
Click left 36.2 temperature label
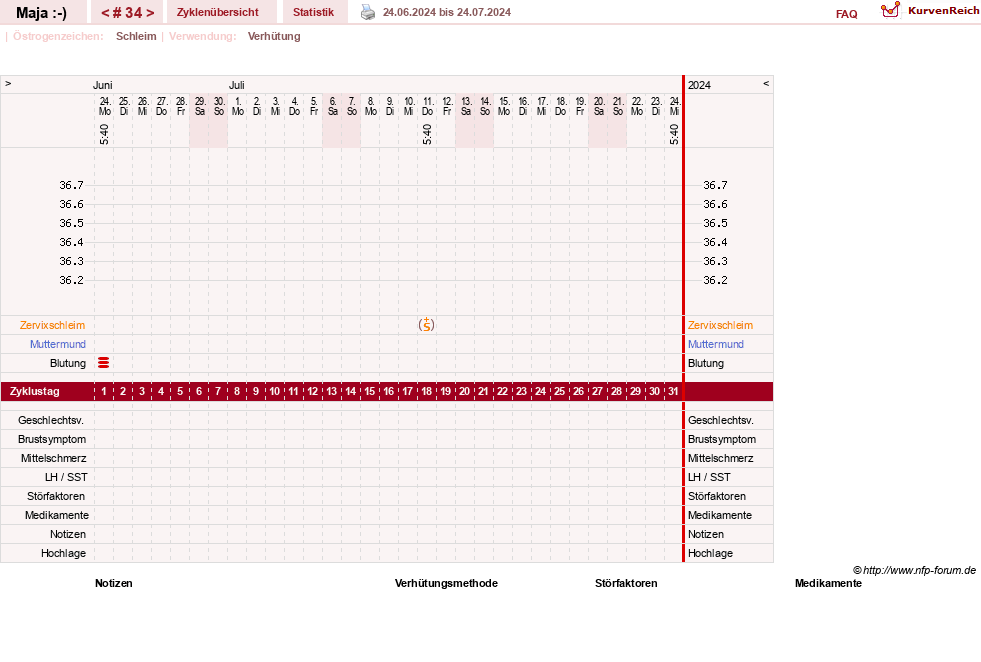(x=71, y=280)
